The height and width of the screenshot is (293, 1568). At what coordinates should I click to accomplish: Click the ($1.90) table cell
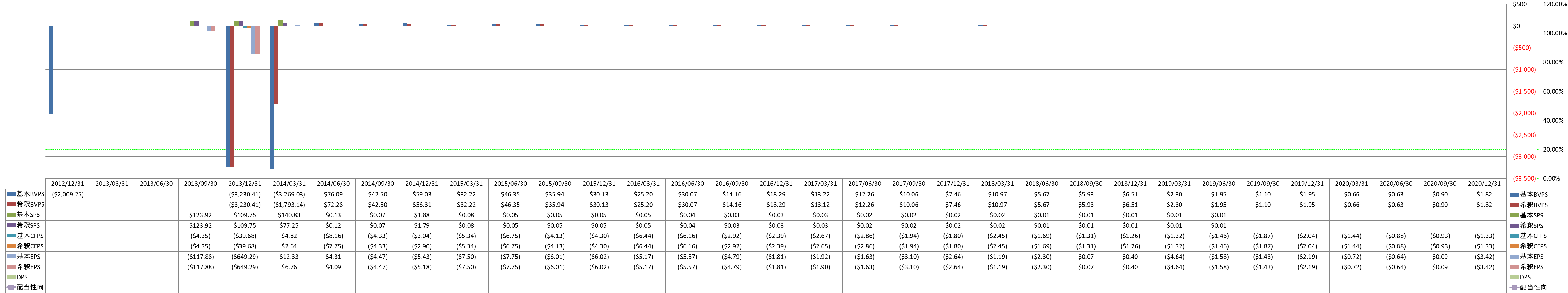coord(821,267)
